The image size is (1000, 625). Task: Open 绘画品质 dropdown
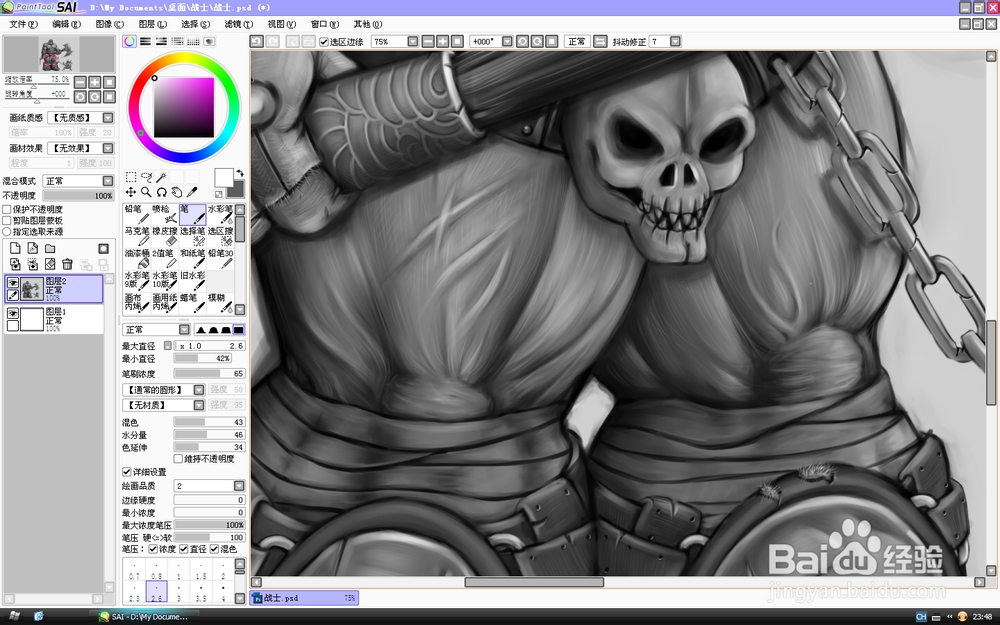click(239, 486)
